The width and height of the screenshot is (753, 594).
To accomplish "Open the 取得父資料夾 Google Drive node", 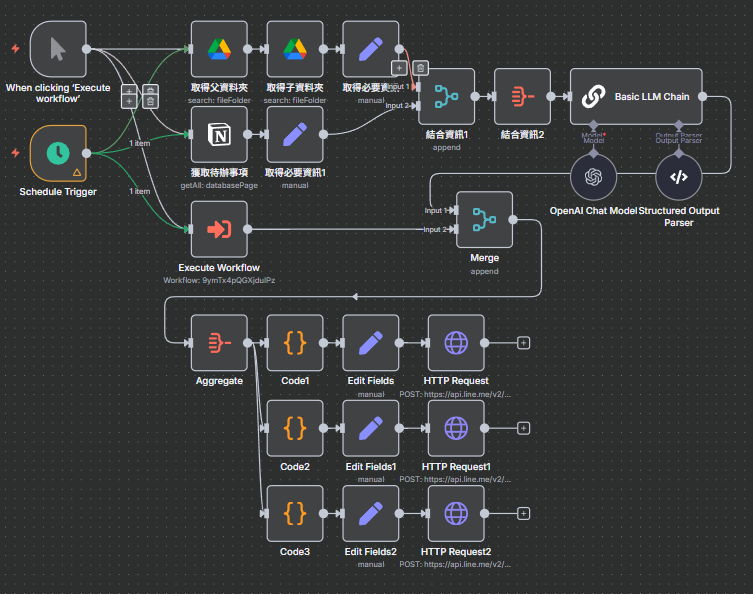I will click(x=219, y=49).
